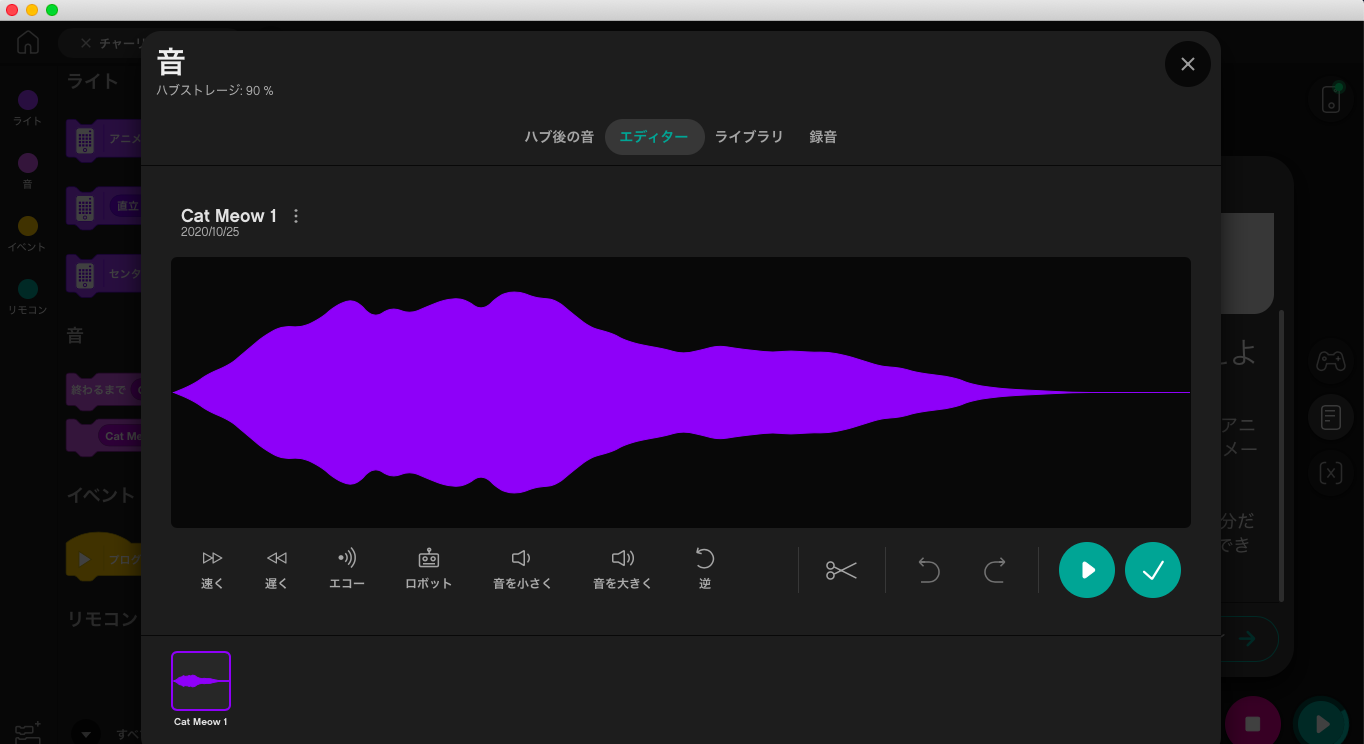Screen dimensions: 1364x744
Task: Switch to the ライブラリ tab
Action: (749, 137)
